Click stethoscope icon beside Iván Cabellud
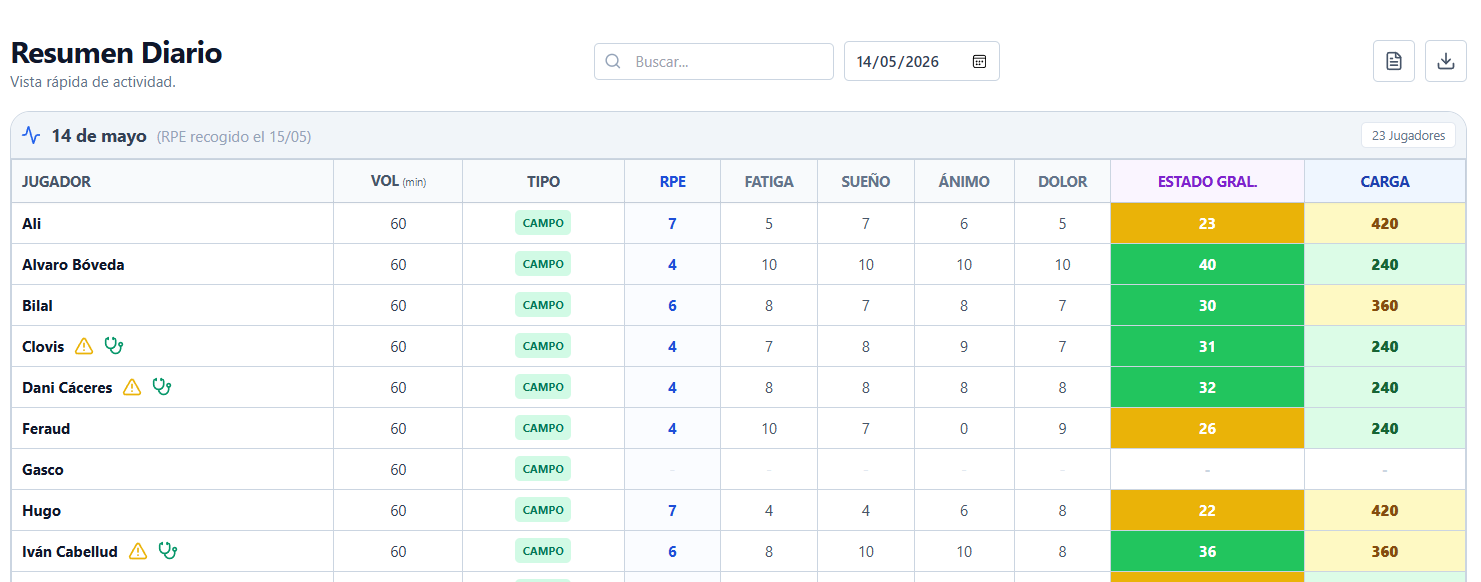The width and height of the screenshot is (1481, 582). tap(168, 551)
